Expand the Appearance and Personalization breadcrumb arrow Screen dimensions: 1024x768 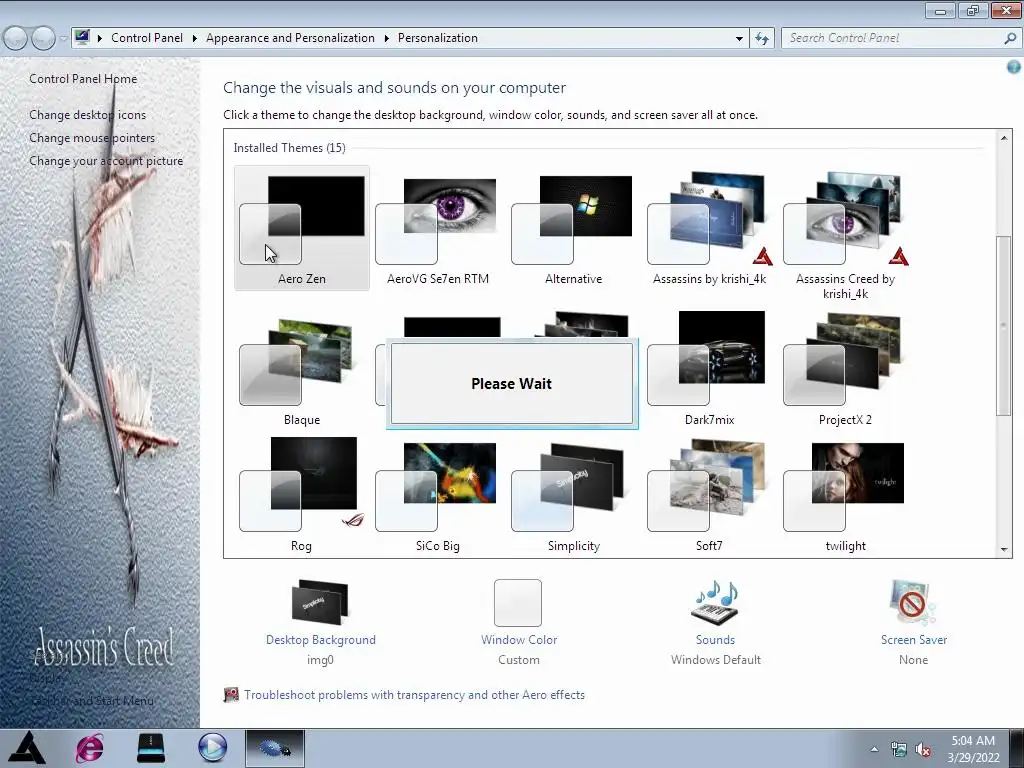tap(387, 39)
